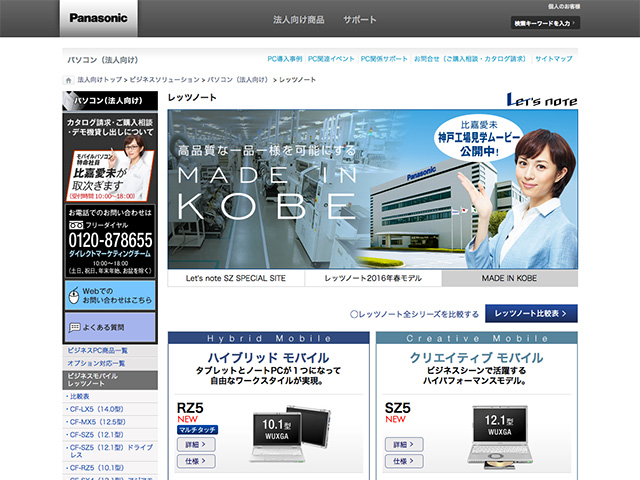
Task: Click ハイブリッド モバイル heading
Action: (268, 358)
